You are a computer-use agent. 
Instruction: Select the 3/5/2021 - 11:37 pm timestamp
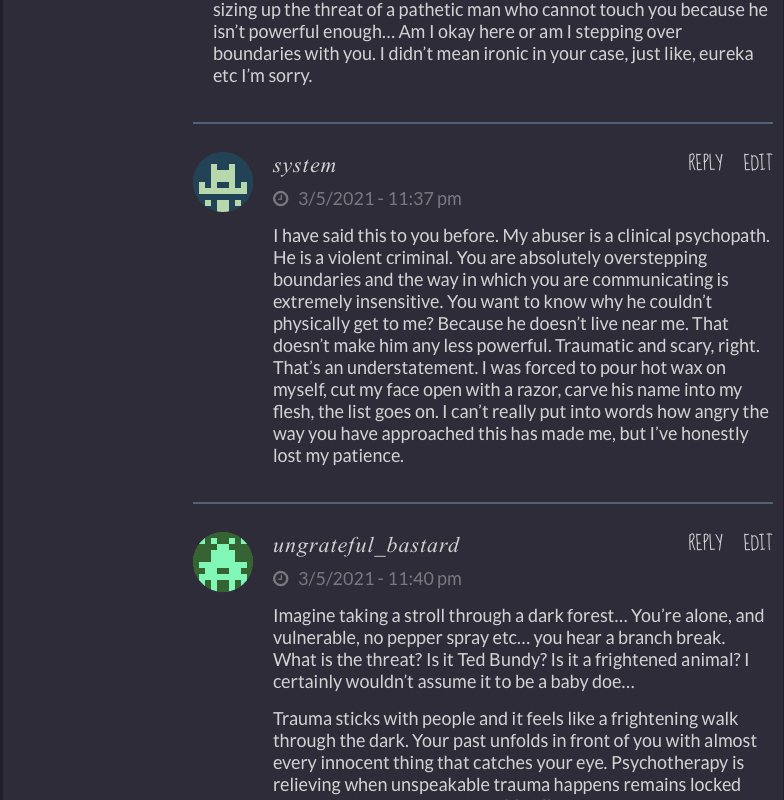(x=379, y=198)
